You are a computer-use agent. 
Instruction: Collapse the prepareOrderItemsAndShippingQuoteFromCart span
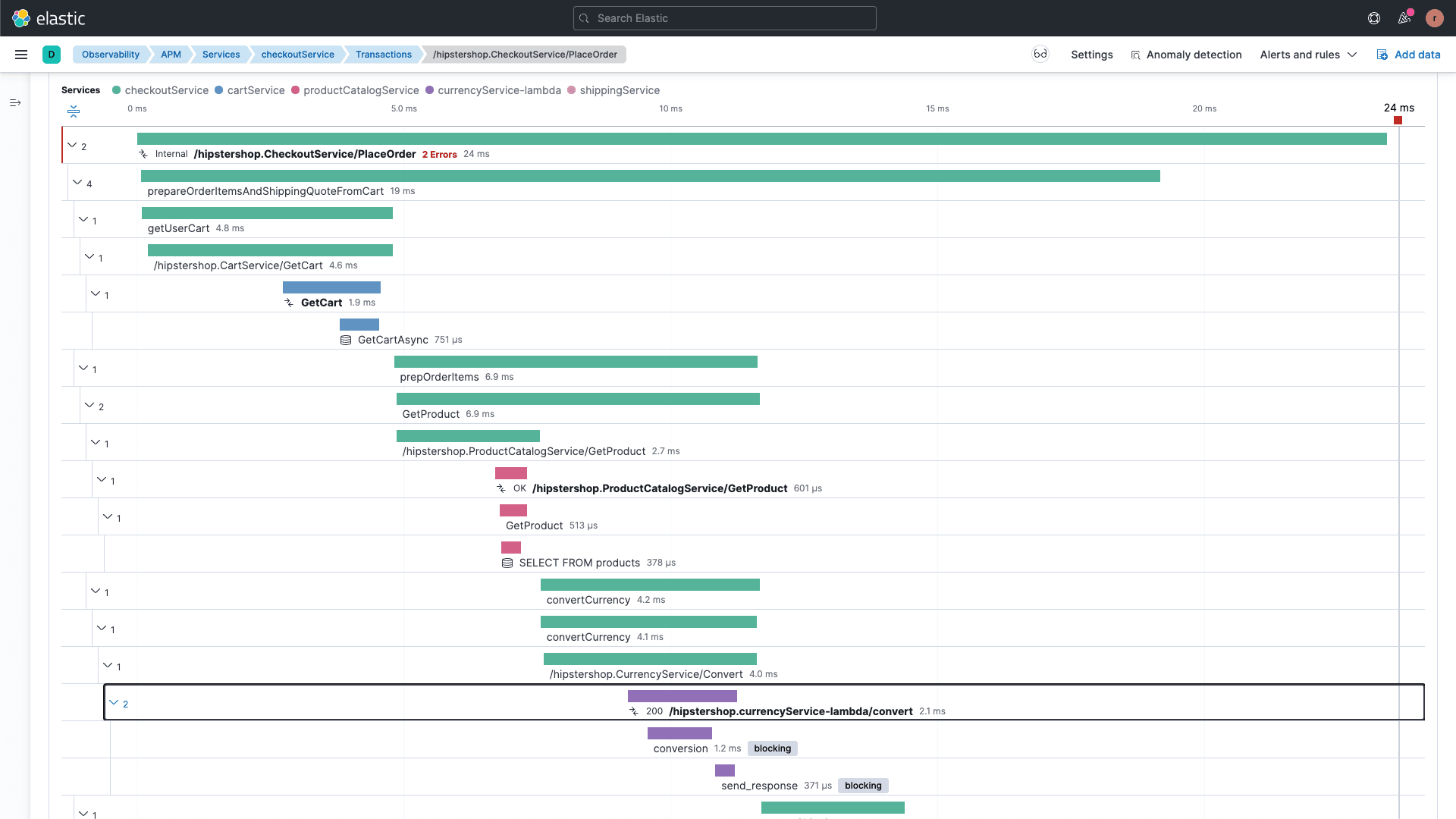coord(77,183)
